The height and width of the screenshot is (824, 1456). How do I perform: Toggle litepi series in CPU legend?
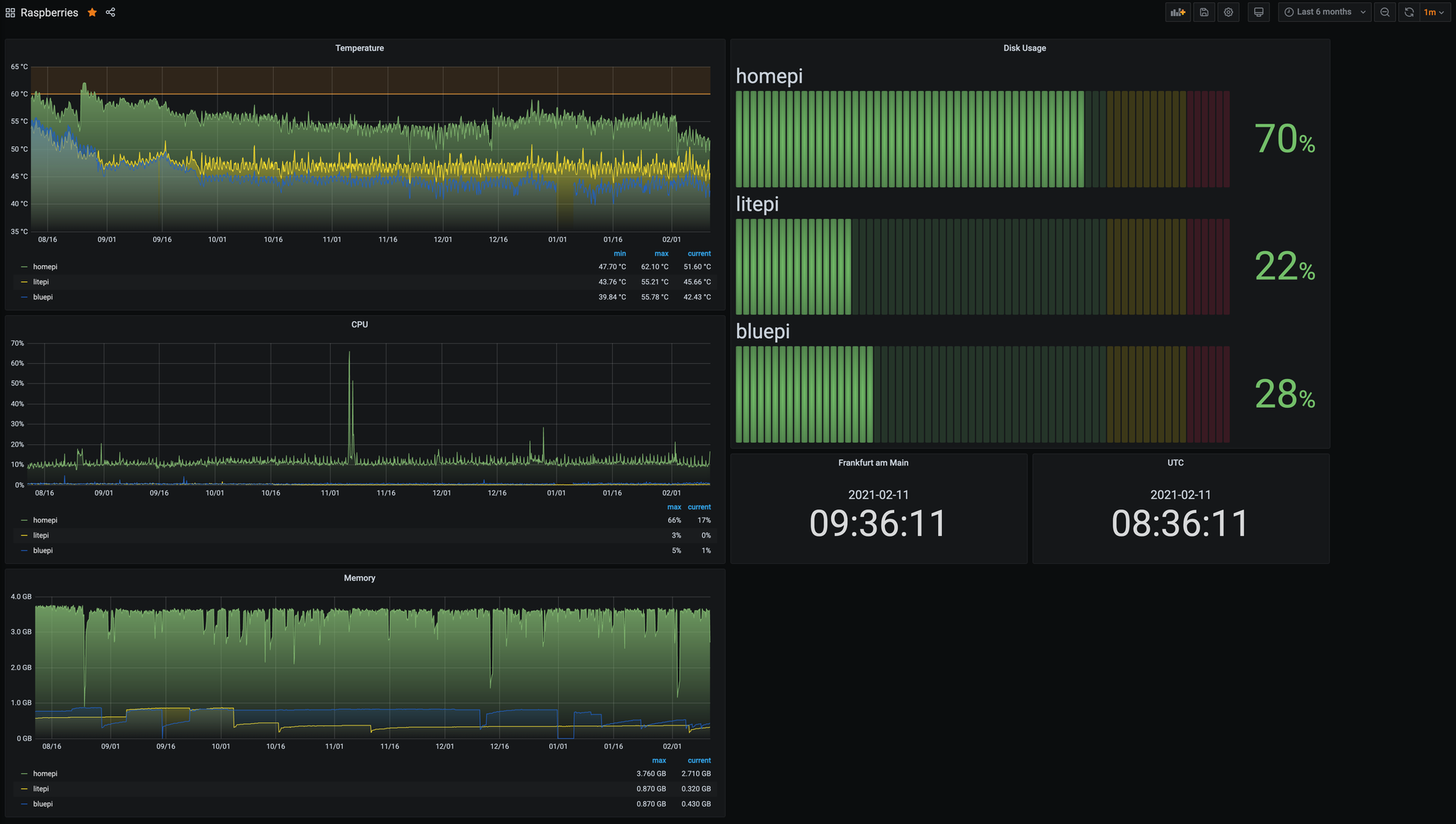click(40, 535)
